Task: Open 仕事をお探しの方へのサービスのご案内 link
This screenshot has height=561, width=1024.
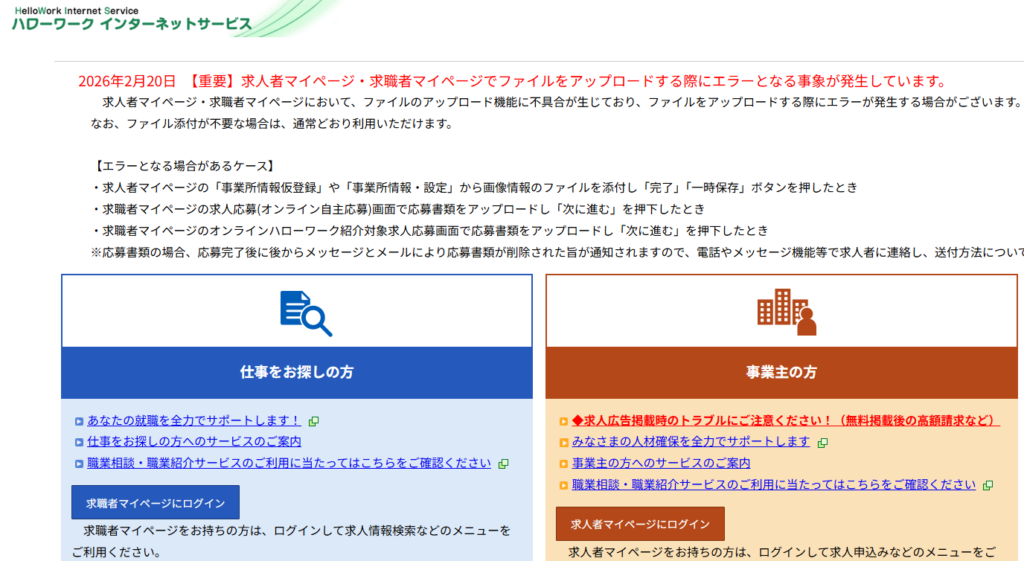Action: [194, 441]
